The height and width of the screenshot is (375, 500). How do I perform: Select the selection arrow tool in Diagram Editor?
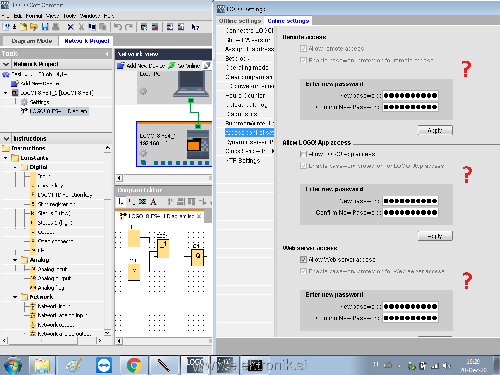[121, 201]
